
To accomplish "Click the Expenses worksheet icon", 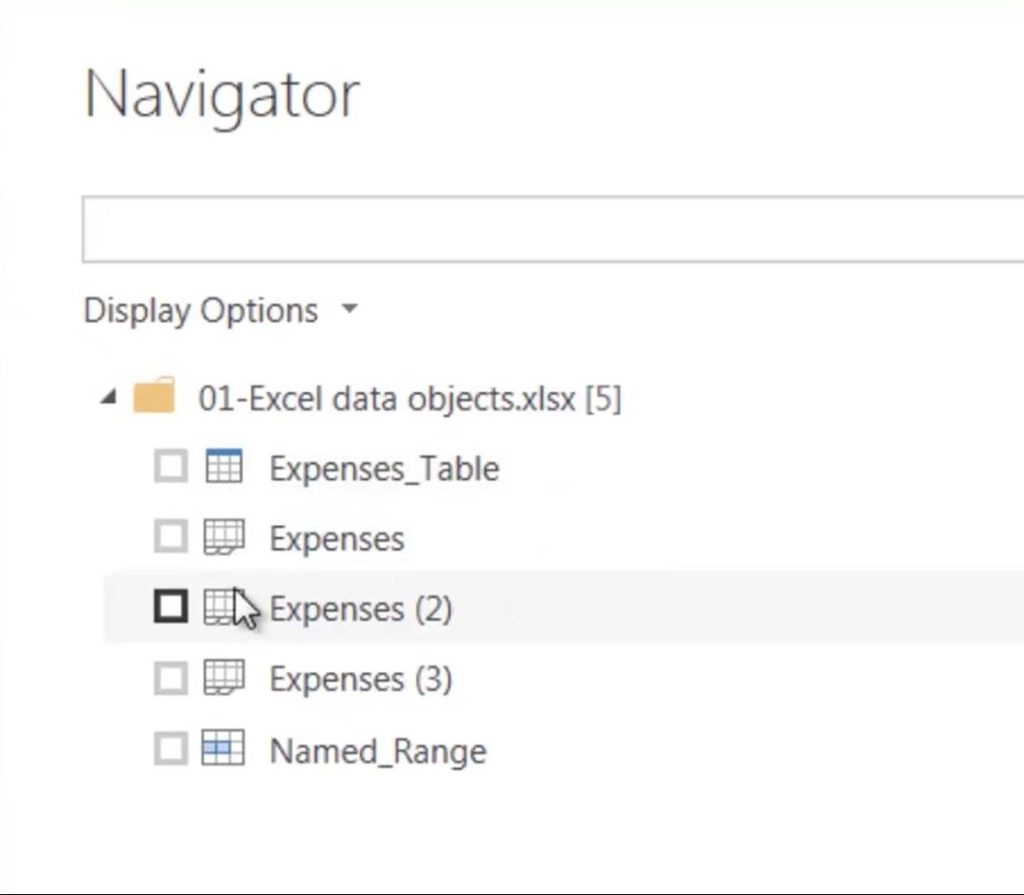I will coord(224,537).
